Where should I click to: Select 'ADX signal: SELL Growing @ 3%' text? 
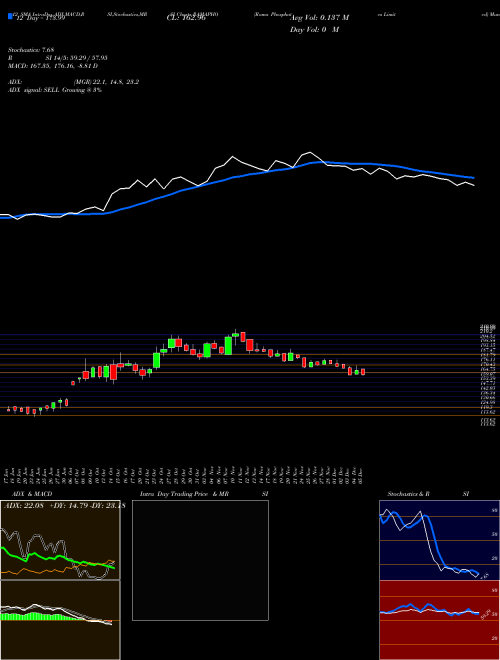pos(55,90)
